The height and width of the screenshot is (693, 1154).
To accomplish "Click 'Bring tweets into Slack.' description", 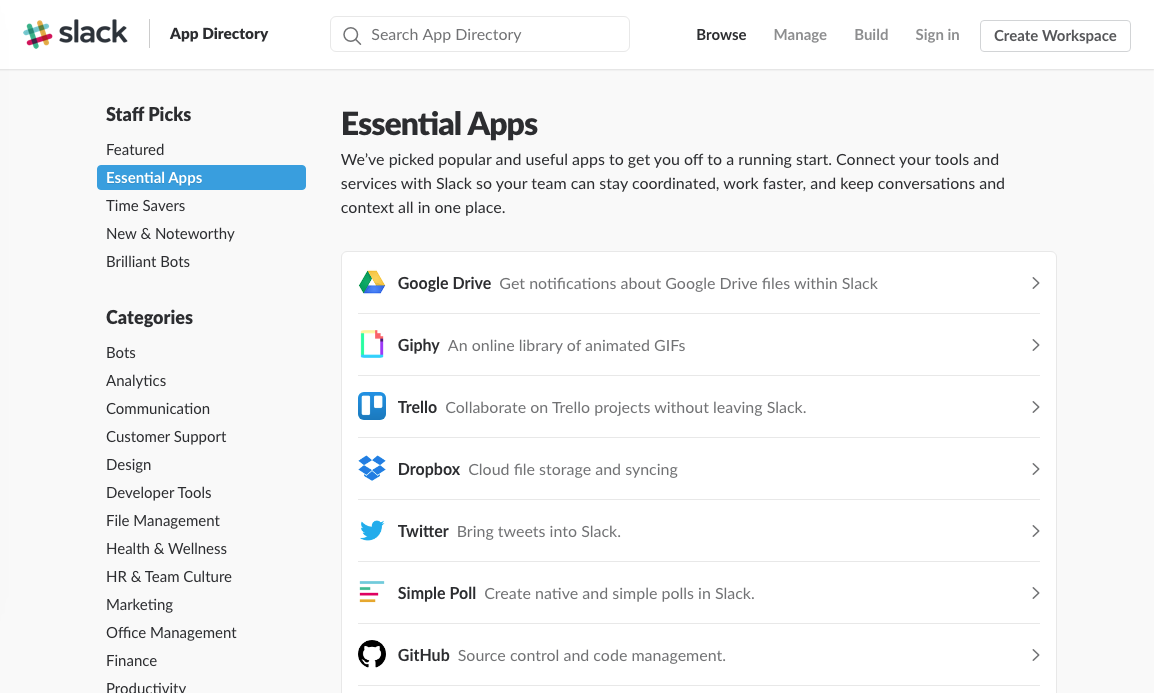I will click(539, 531).
